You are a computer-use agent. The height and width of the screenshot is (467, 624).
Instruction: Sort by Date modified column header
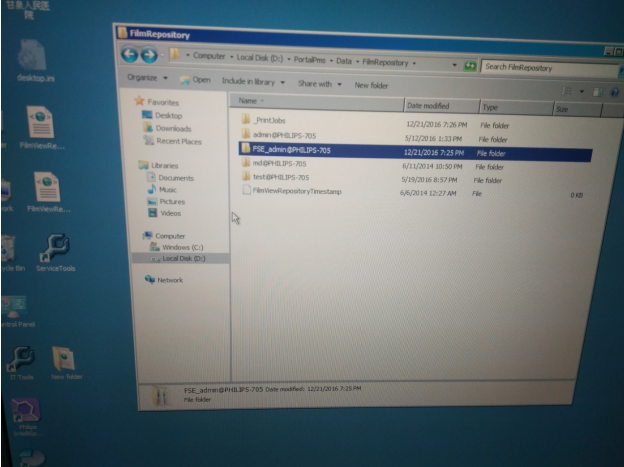(x=428, y=105)
